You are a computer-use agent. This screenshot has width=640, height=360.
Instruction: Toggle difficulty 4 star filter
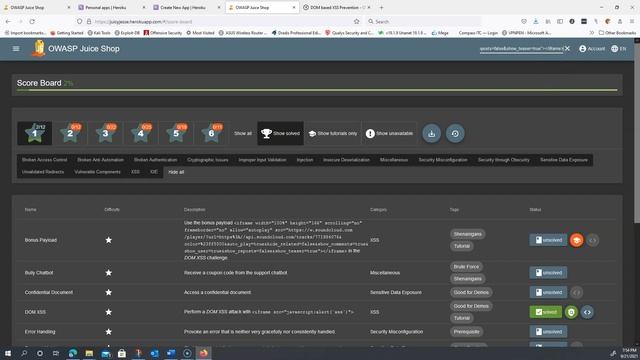point(141,133)
